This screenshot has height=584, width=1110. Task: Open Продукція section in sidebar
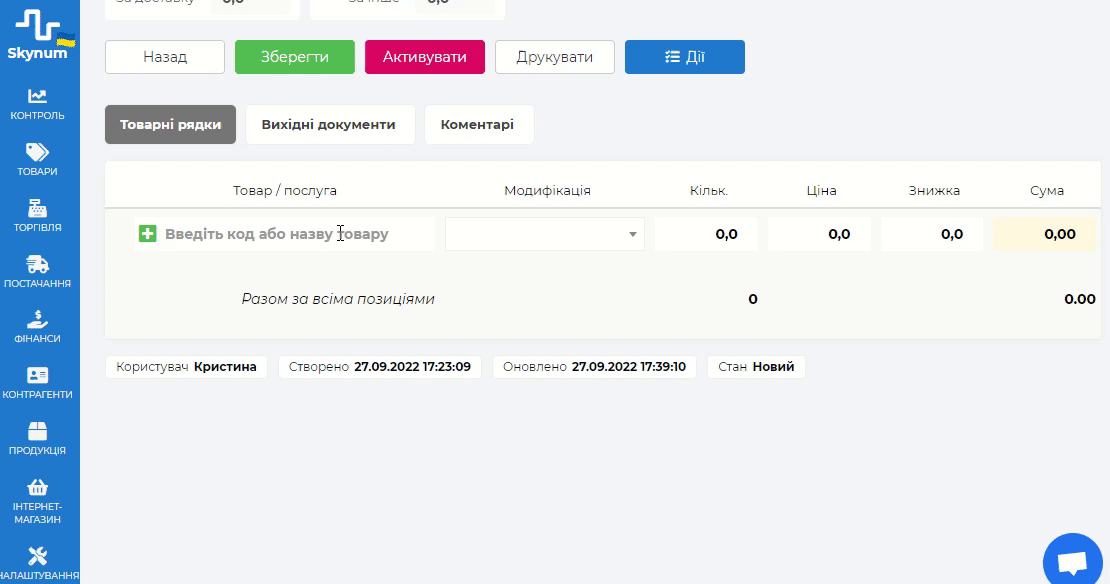[38, 439]
